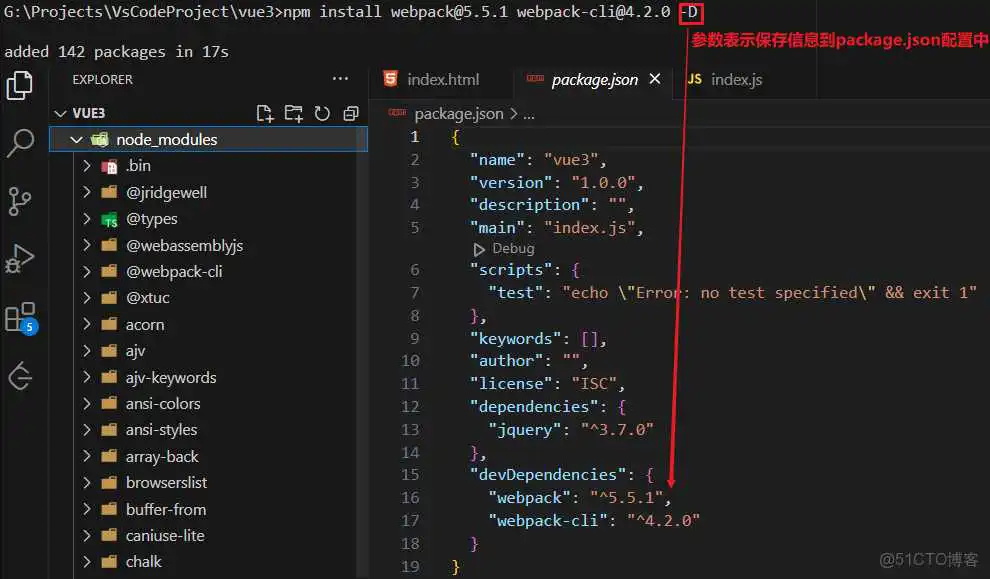Run the Debug codelens above scripts
The image size is (990, 579).
point(505,248)
